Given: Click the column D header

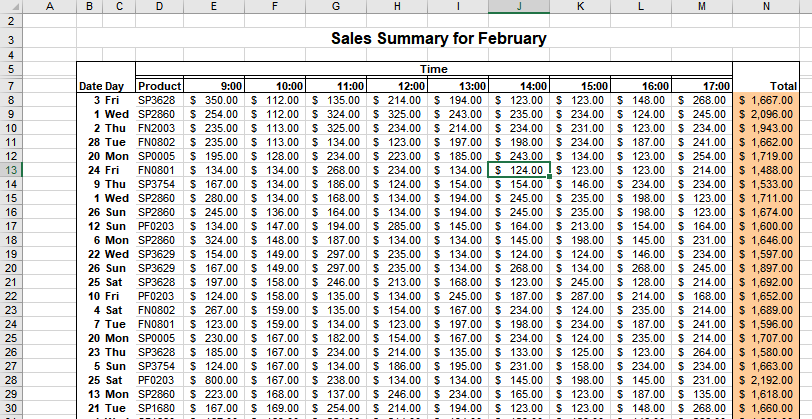Looking at the screenshot, I should 159,7.
